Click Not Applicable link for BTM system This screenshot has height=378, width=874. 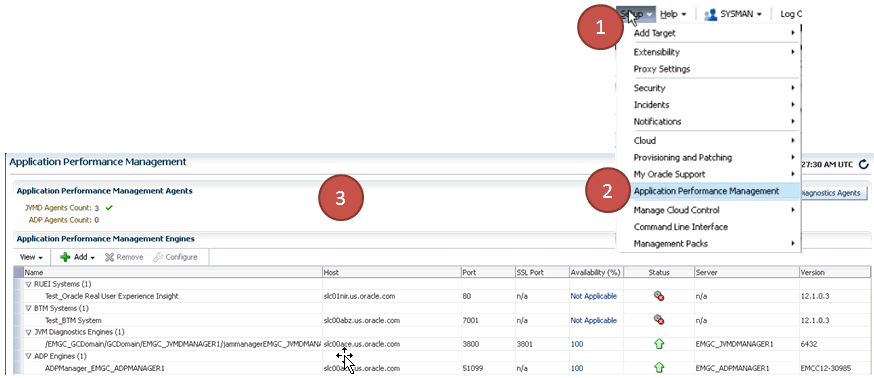593,321
